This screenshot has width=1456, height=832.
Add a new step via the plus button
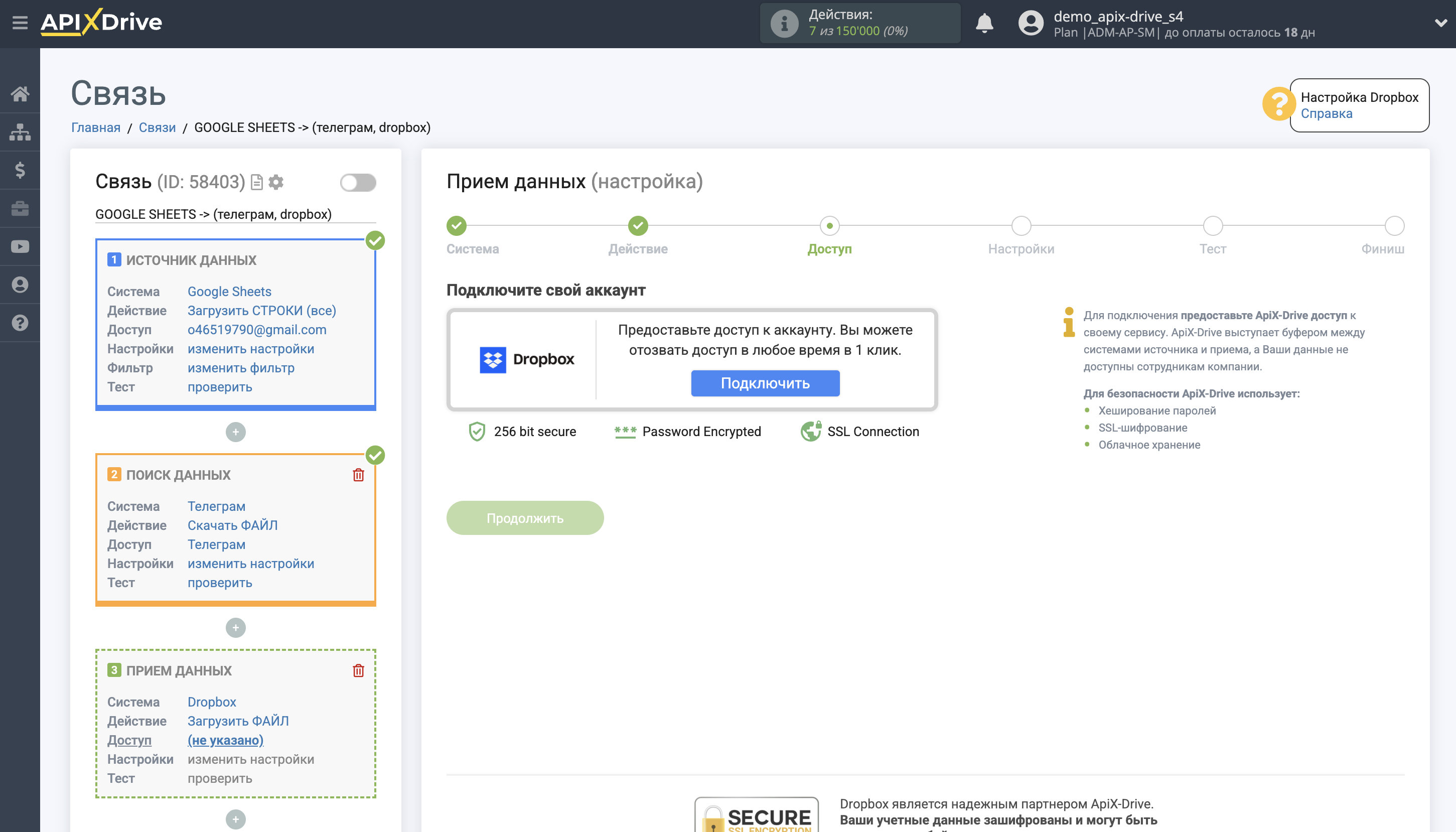(235, 432)
